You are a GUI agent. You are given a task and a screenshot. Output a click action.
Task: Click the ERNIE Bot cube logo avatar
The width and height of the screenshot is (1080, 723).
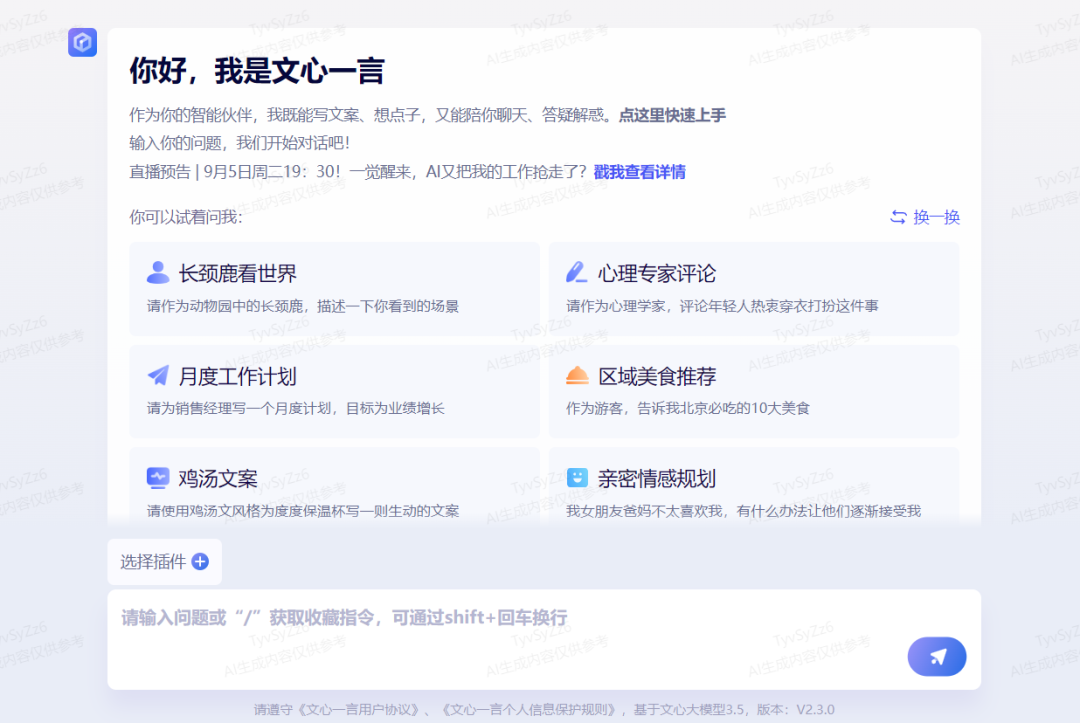coord(83,42)
